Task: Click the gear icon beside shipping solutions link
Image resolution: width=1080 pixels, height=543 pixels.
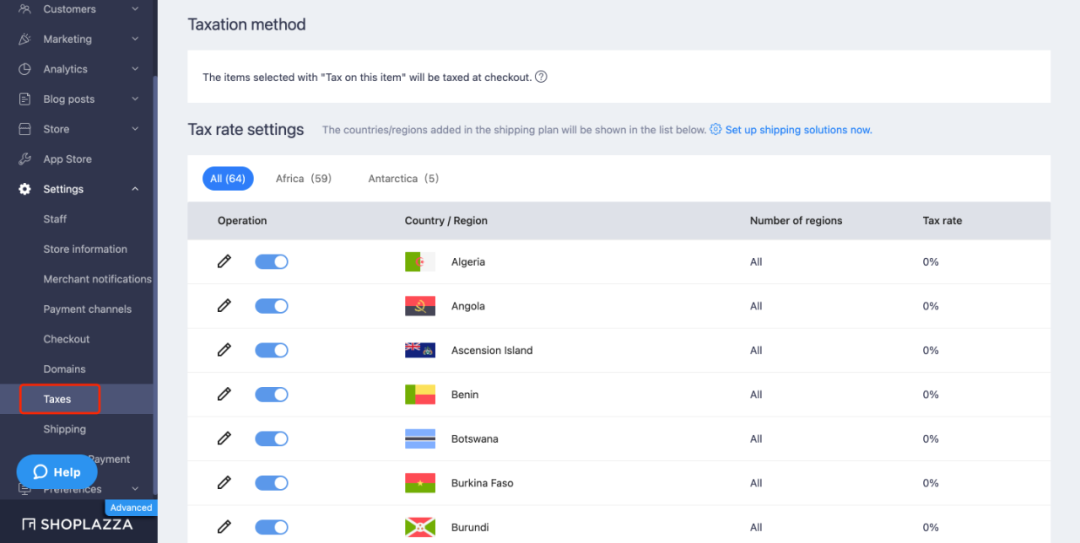Action: 715,130
